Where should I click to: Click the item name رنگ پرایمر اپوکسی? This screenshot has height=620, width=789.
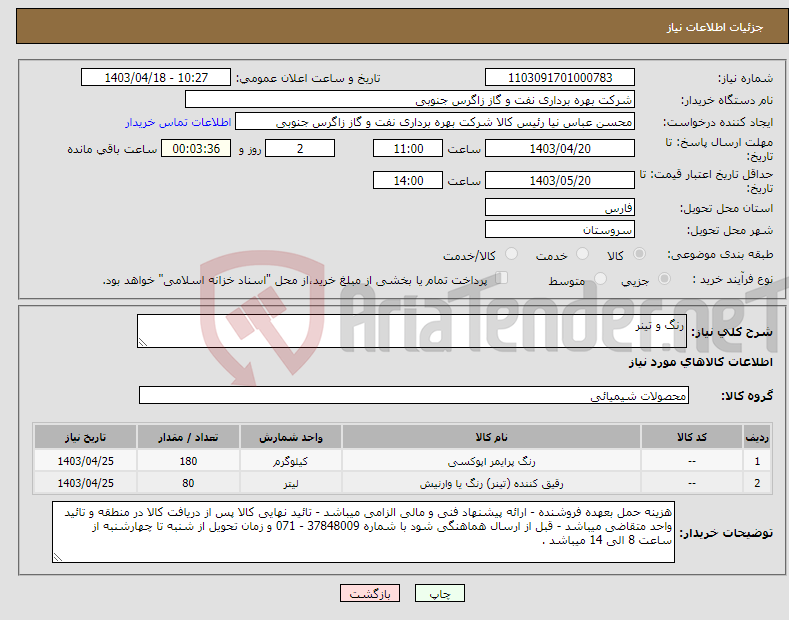pos(491,461)
